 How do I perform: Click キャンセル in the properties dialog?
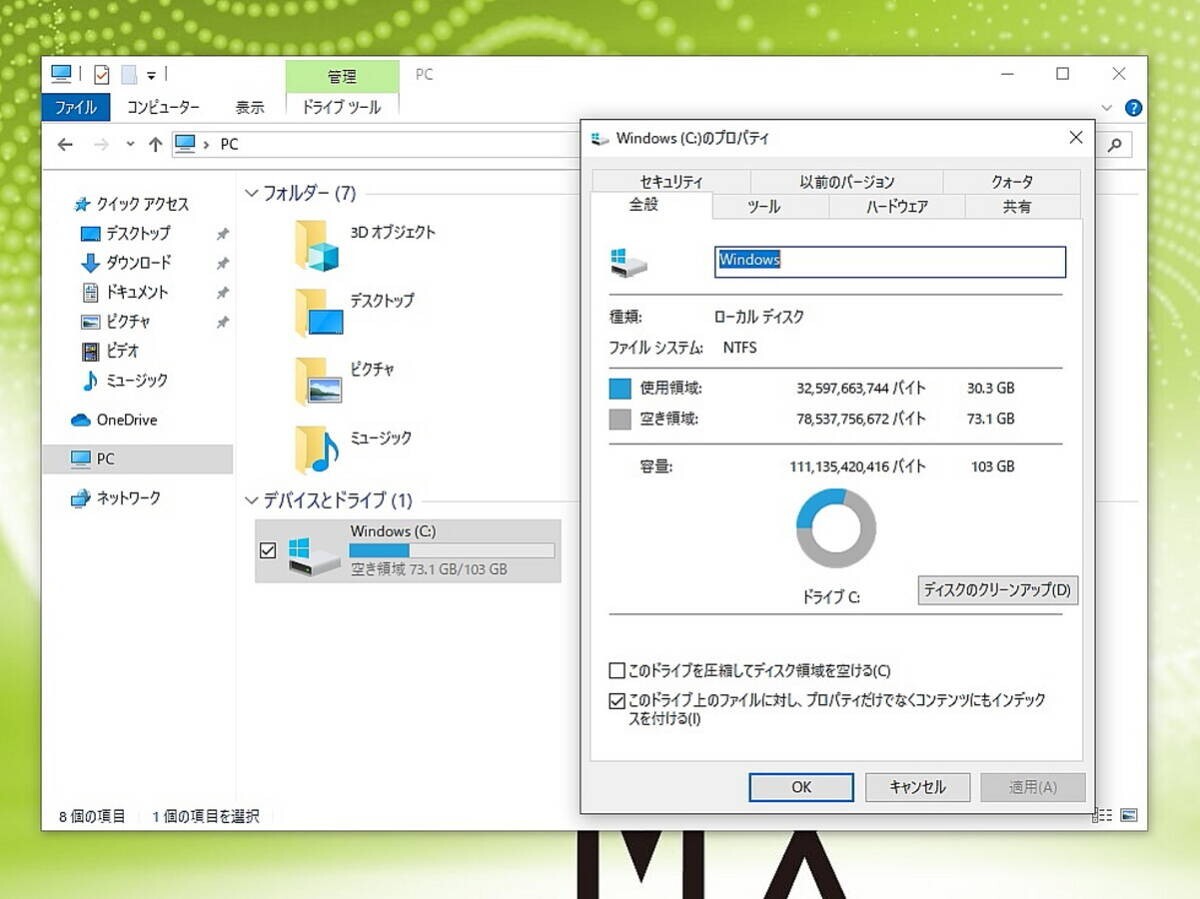[x=918, y=787]
